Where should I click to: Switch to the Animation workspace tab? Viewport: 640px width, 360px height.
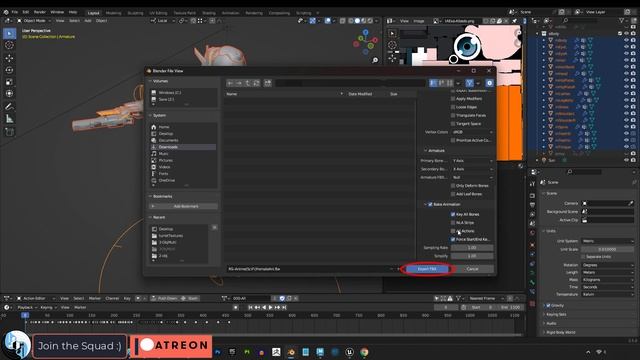[231, 13]
